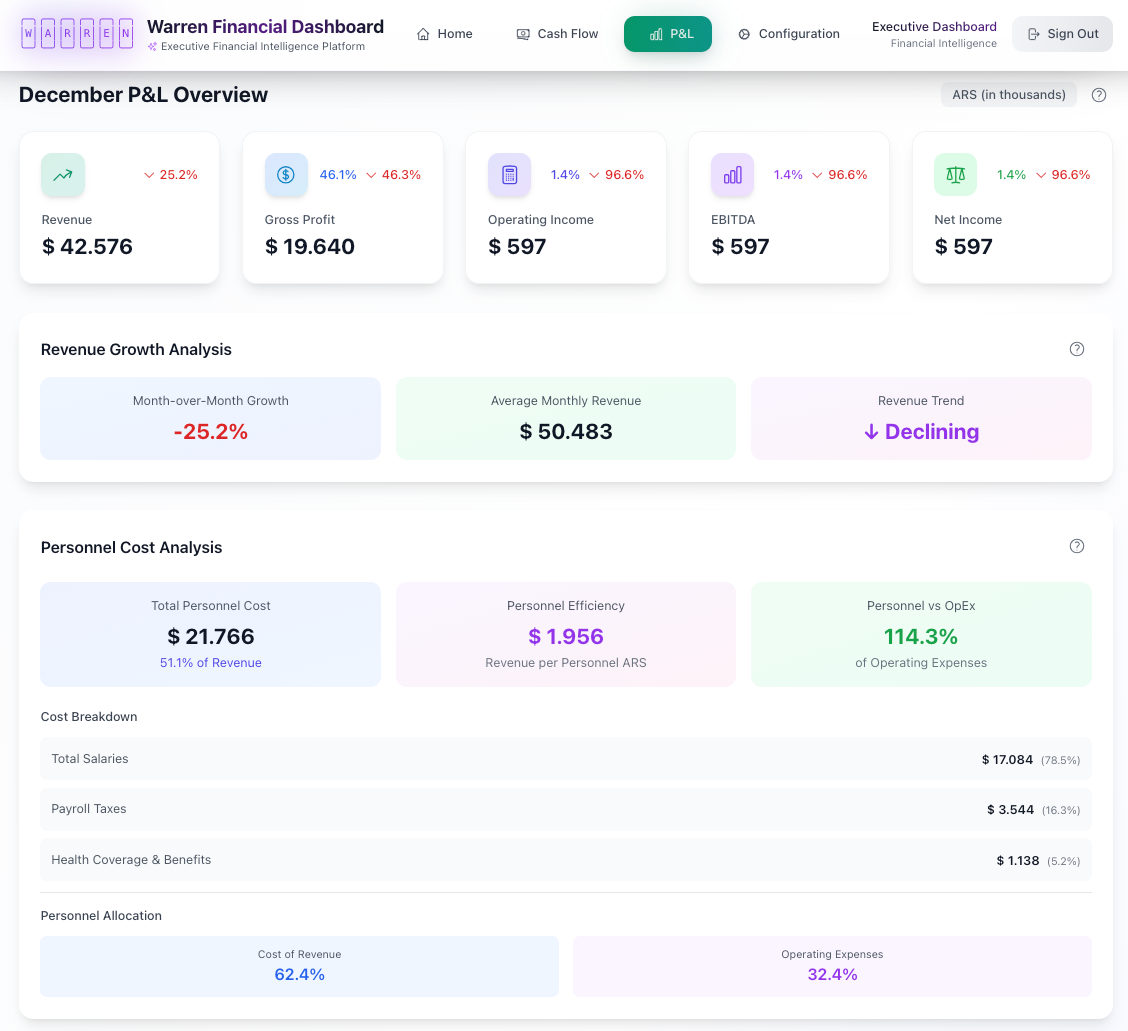Viewport: 1128px width, 1031px height.
Task: Click the Operating Income calculator icon
Action: tap(509, 175)
